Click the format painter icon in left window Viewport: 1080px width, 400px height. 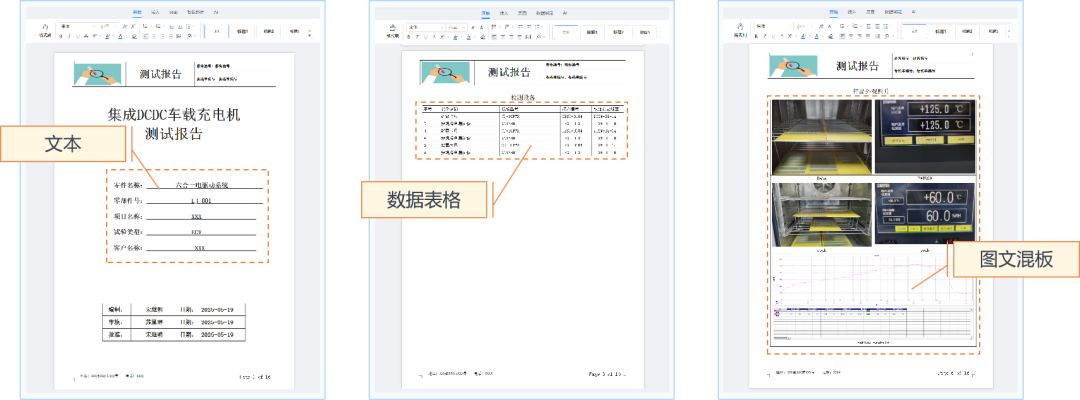(x=44, y=29)
